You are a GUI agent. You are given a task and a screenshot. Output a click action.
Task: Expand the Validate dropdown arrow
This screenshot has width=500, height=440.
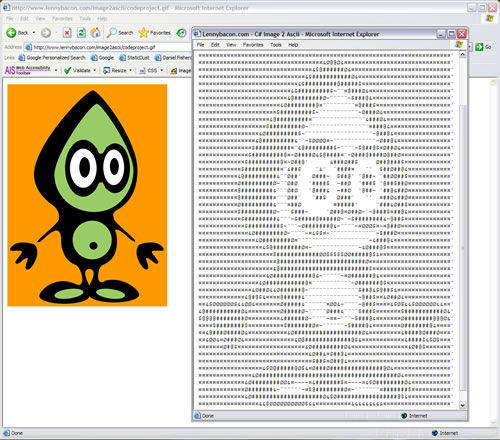[x=95, y=70]
